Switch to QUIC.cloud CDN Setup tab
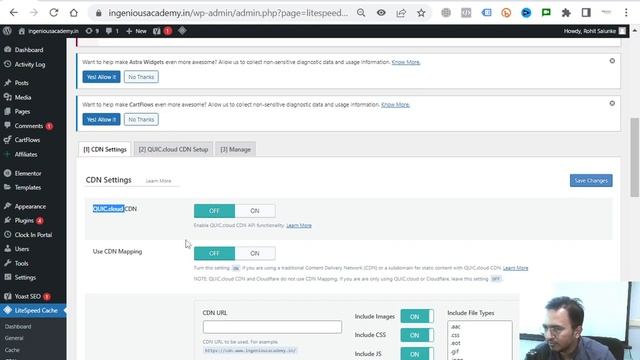 pyautogui.click(x=173, y=149)
